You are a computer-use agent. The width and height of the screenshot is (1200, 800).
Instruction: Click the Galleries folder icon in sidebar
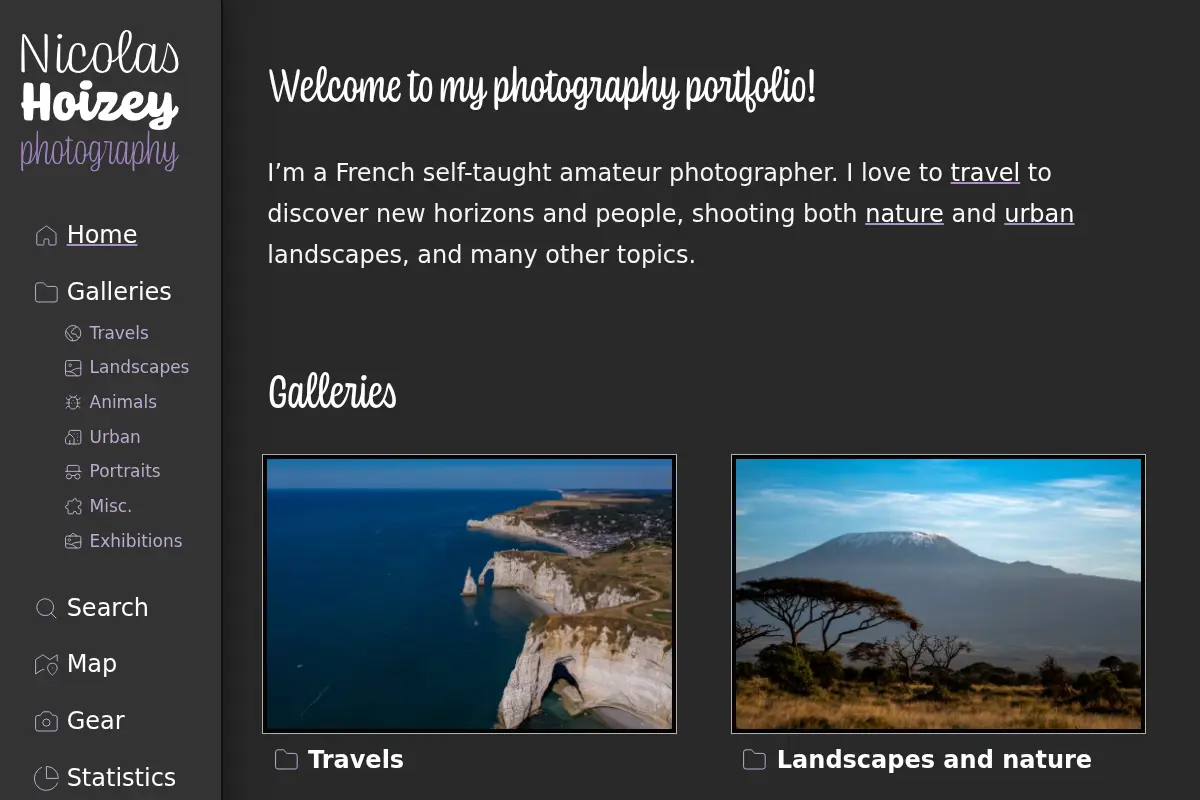46,292
